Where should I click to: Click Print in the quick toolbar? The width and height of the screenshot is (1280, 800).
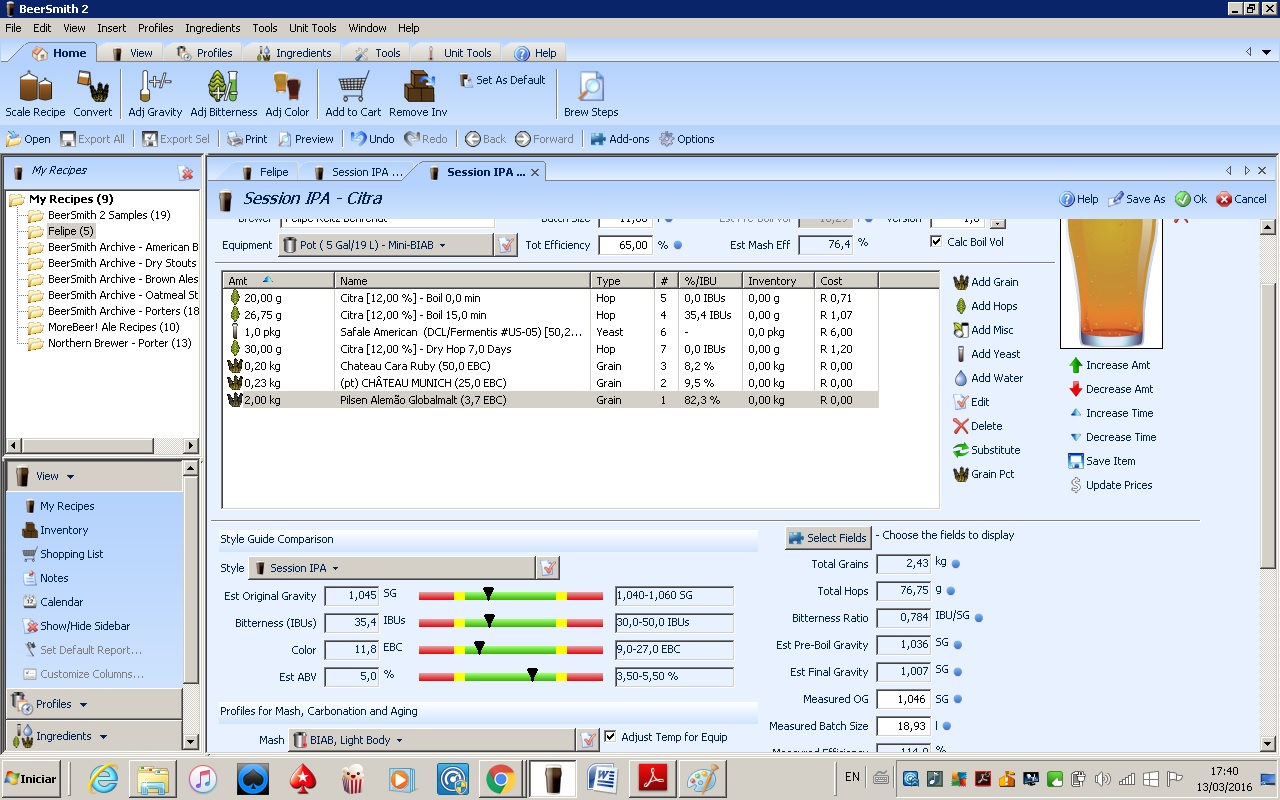click(x=247, y=139)
